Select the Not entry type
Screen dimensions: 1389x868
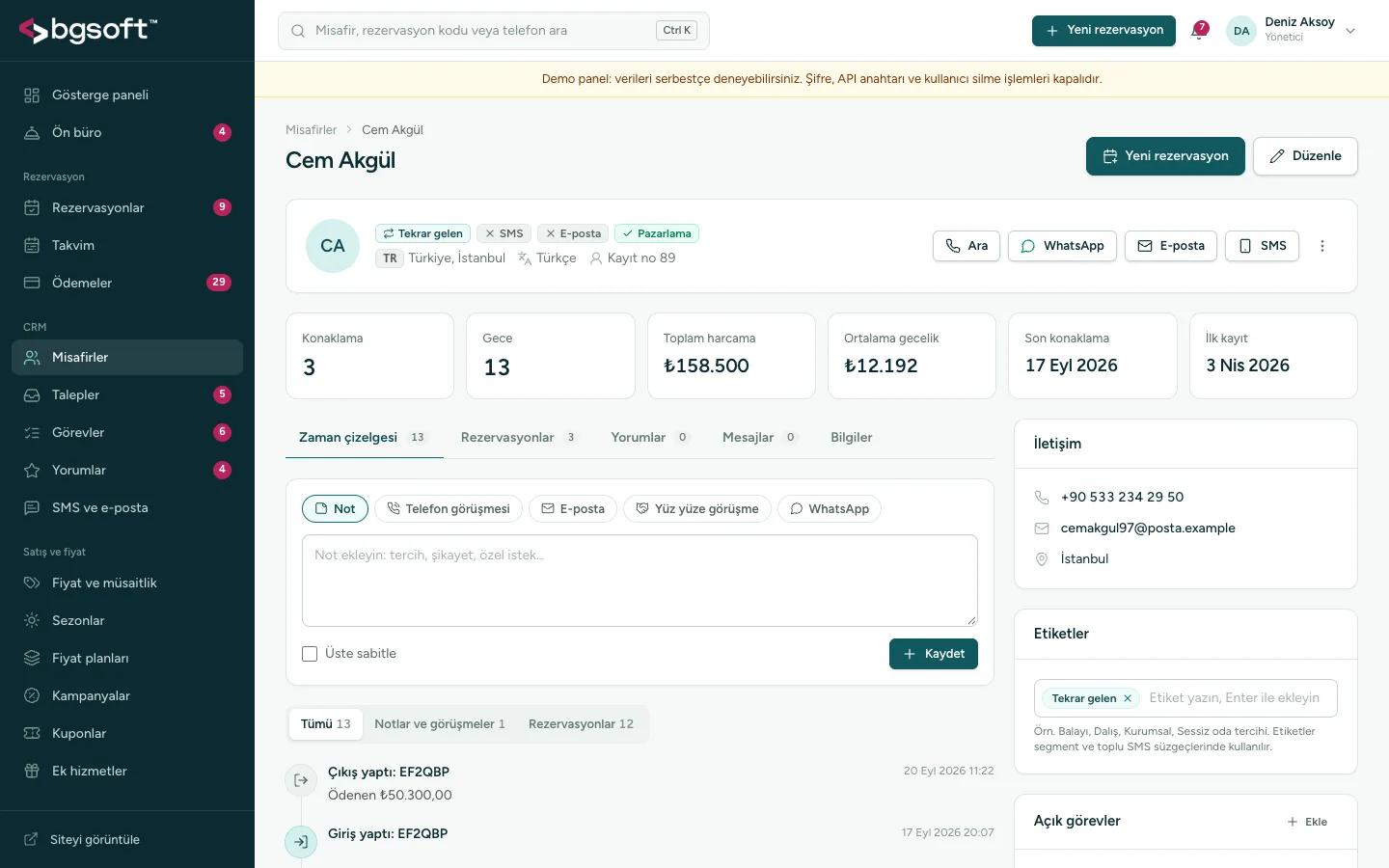[335, 508]
